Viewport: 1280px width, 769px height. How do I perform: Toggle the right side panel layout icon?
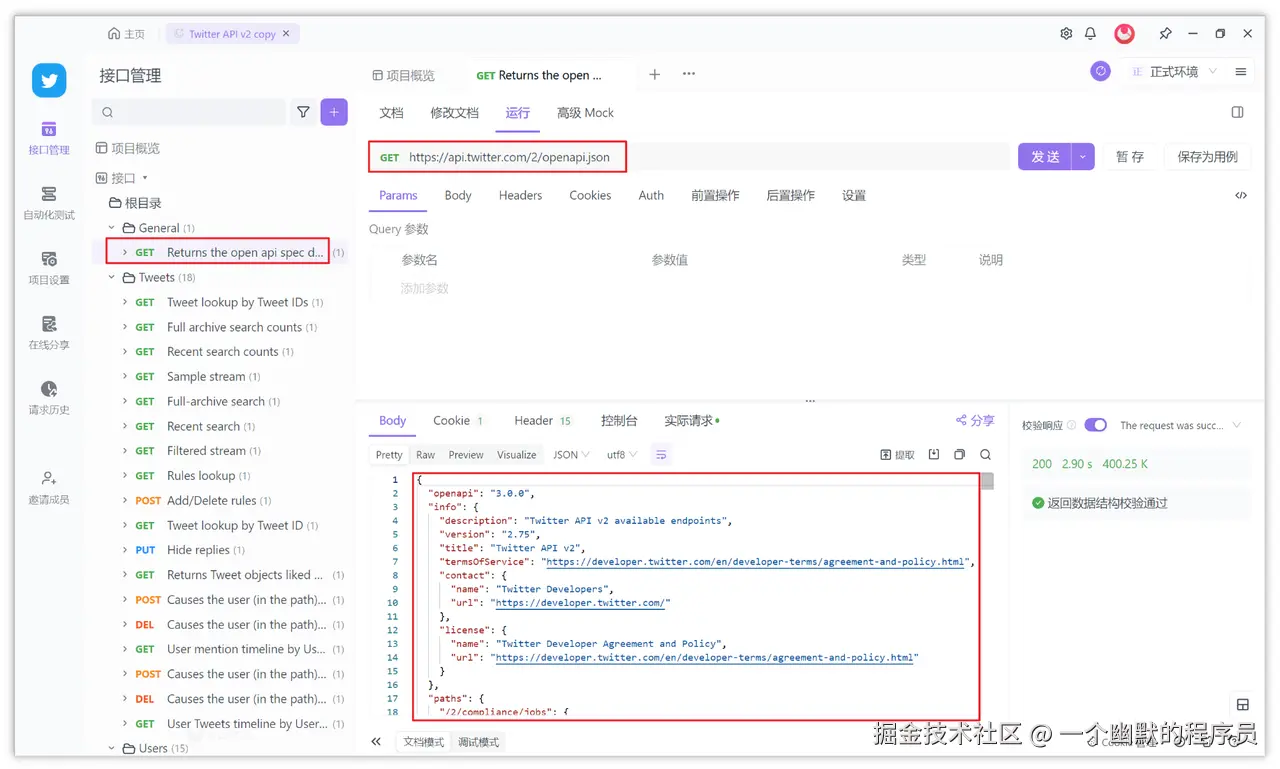[x=1238, y=112]
